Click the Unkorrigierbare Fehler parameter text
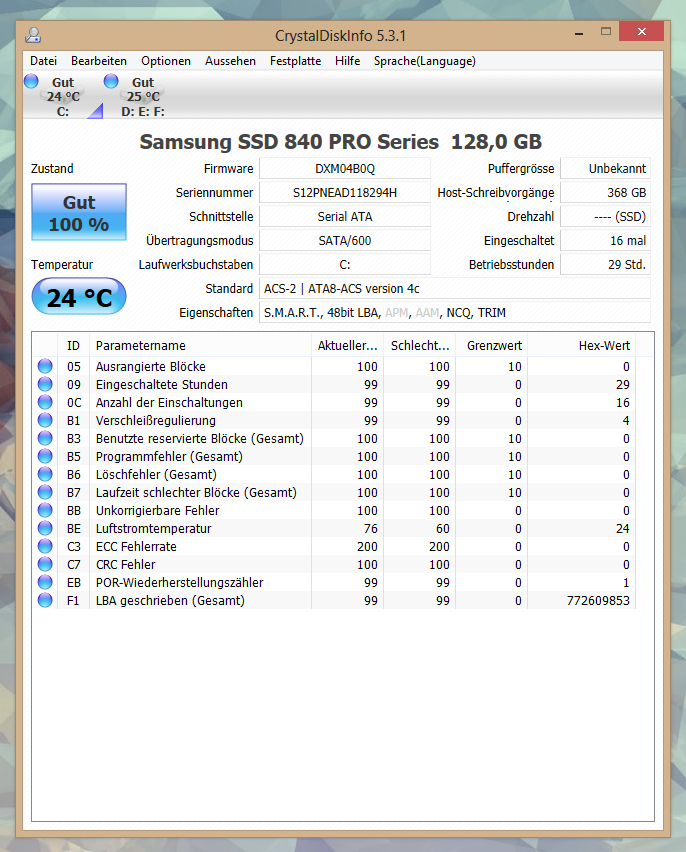 click(x=158, y=510)
